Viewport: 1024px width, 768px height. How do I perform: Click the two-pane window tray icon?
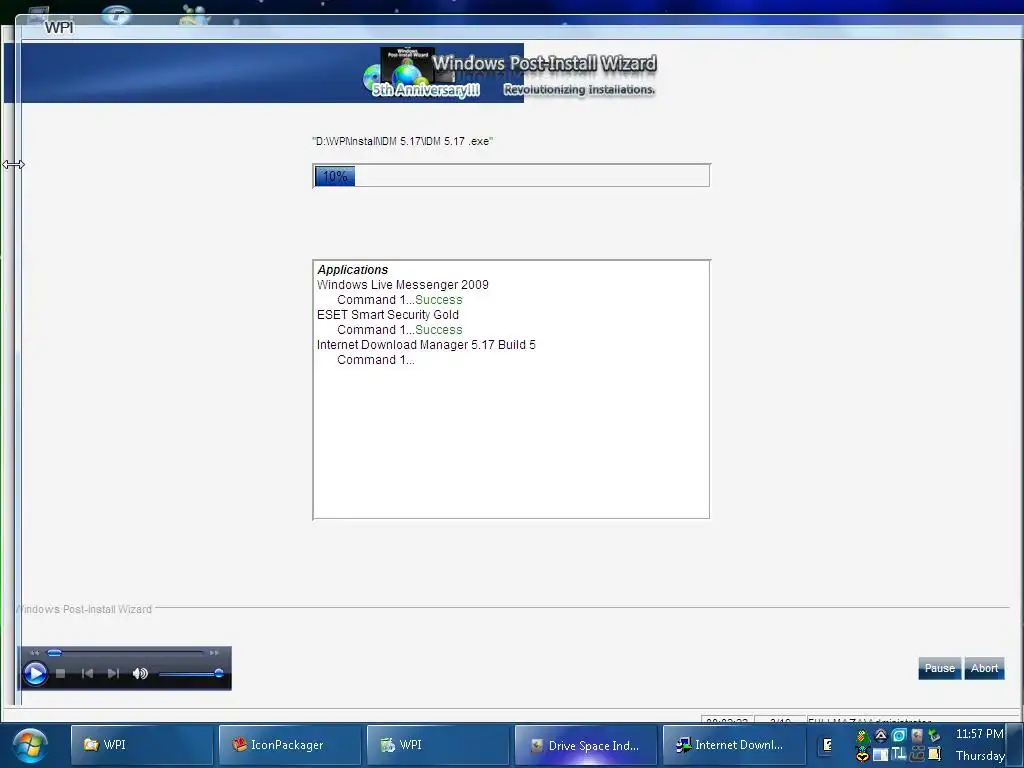point(880,755)
